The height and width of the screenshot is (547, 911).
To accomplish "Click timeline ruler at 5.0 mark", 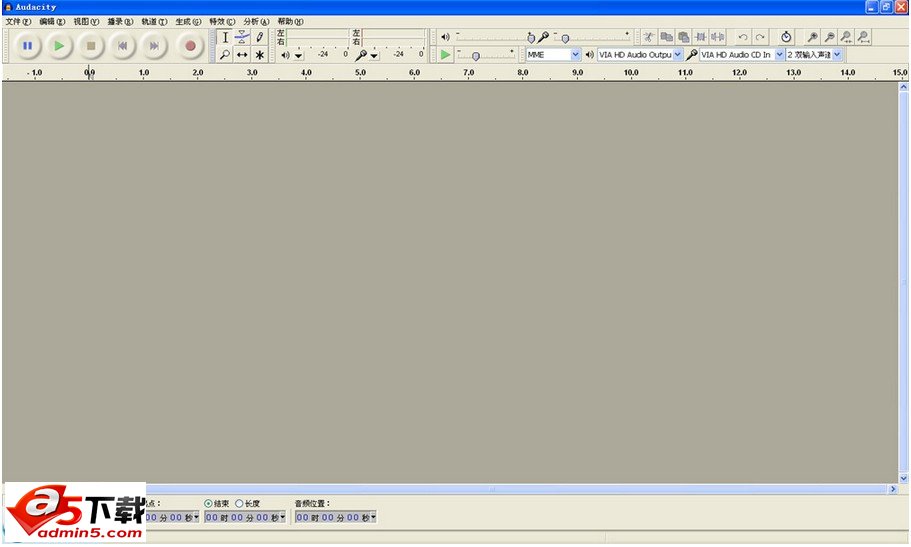I will pyautogui.click(x=360, y=73).
